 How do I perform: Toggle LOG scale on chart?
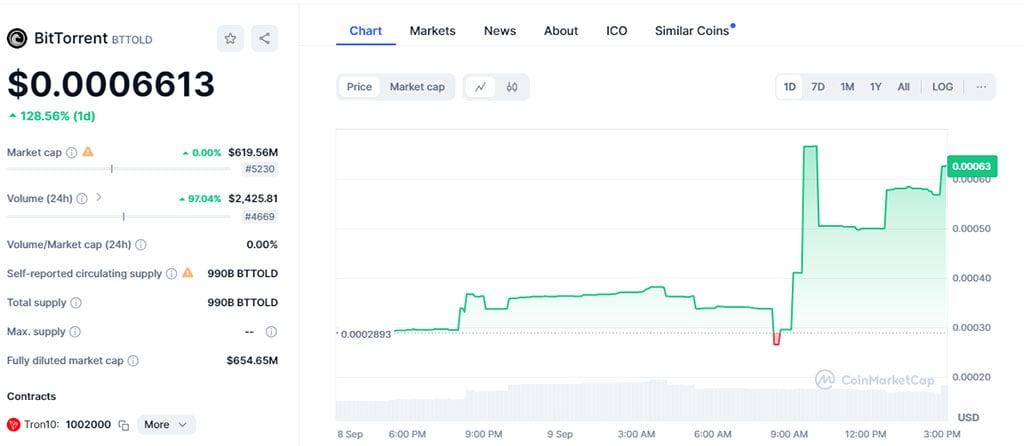point(942,87)
